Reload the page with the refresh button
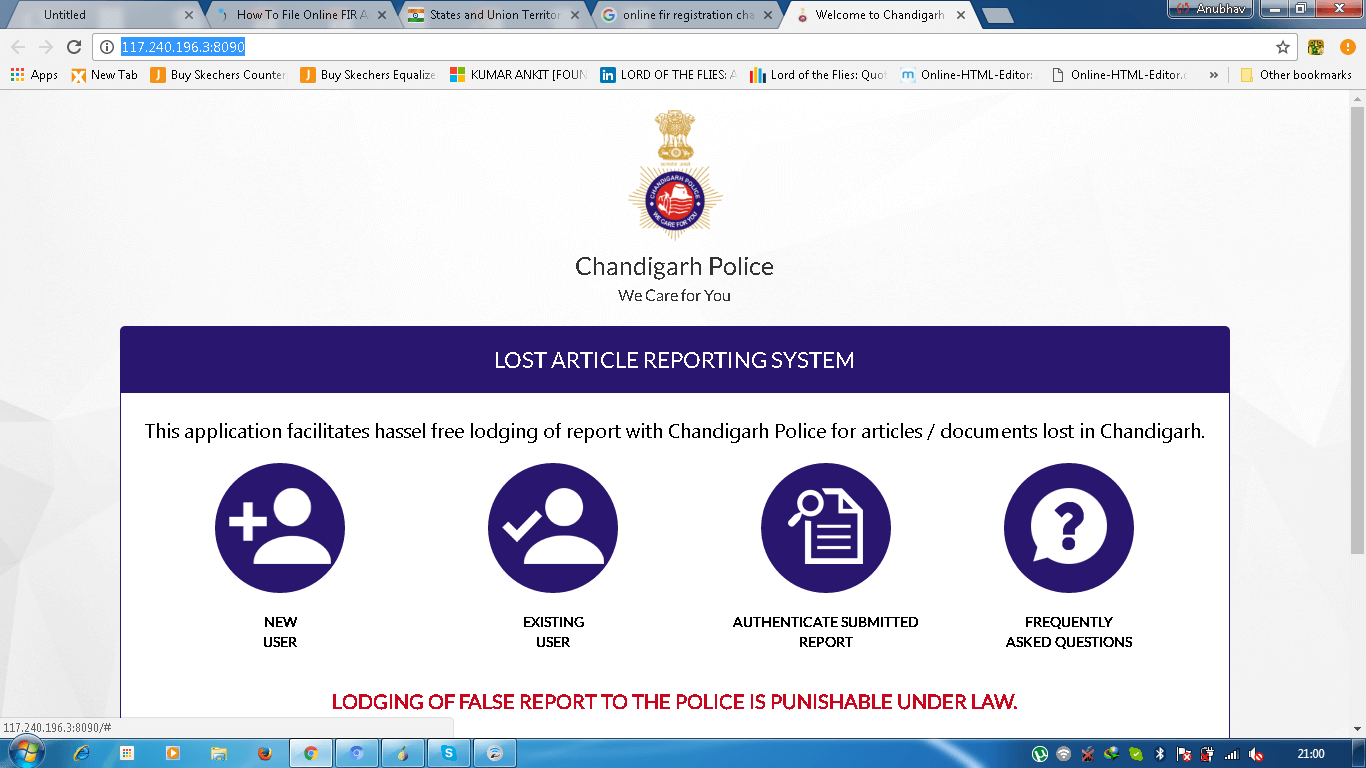The height and width of the screenshot is (768, 1366). [73, 47]
